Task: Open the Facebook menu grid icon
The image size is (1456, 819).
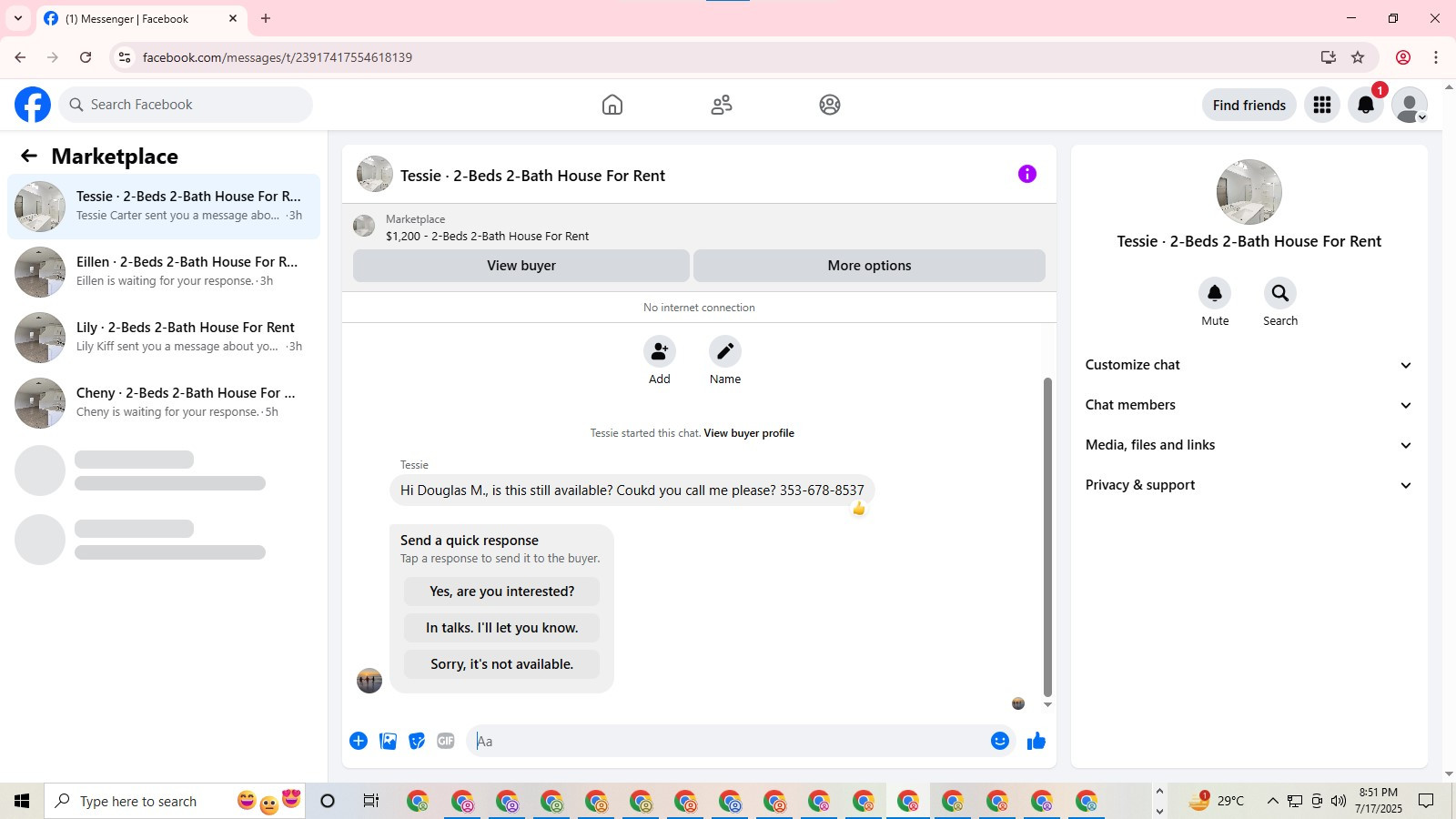Action: [1322, 105]
